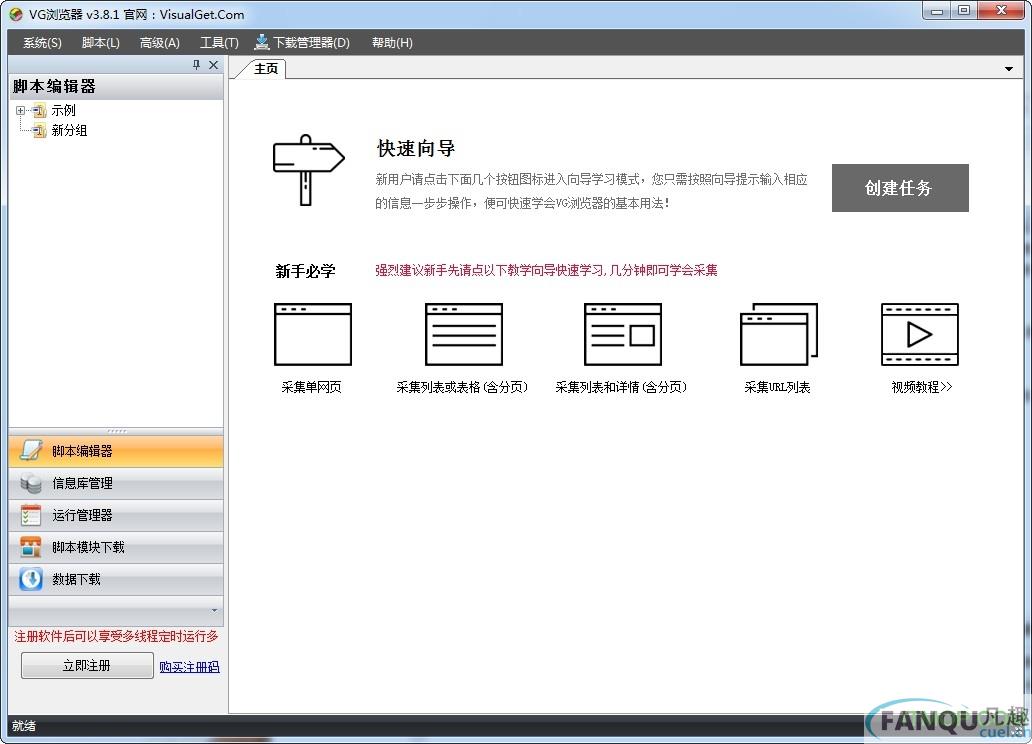Click the 采集单网页 label
This screenshot has width=1032, height=744.
311,387
